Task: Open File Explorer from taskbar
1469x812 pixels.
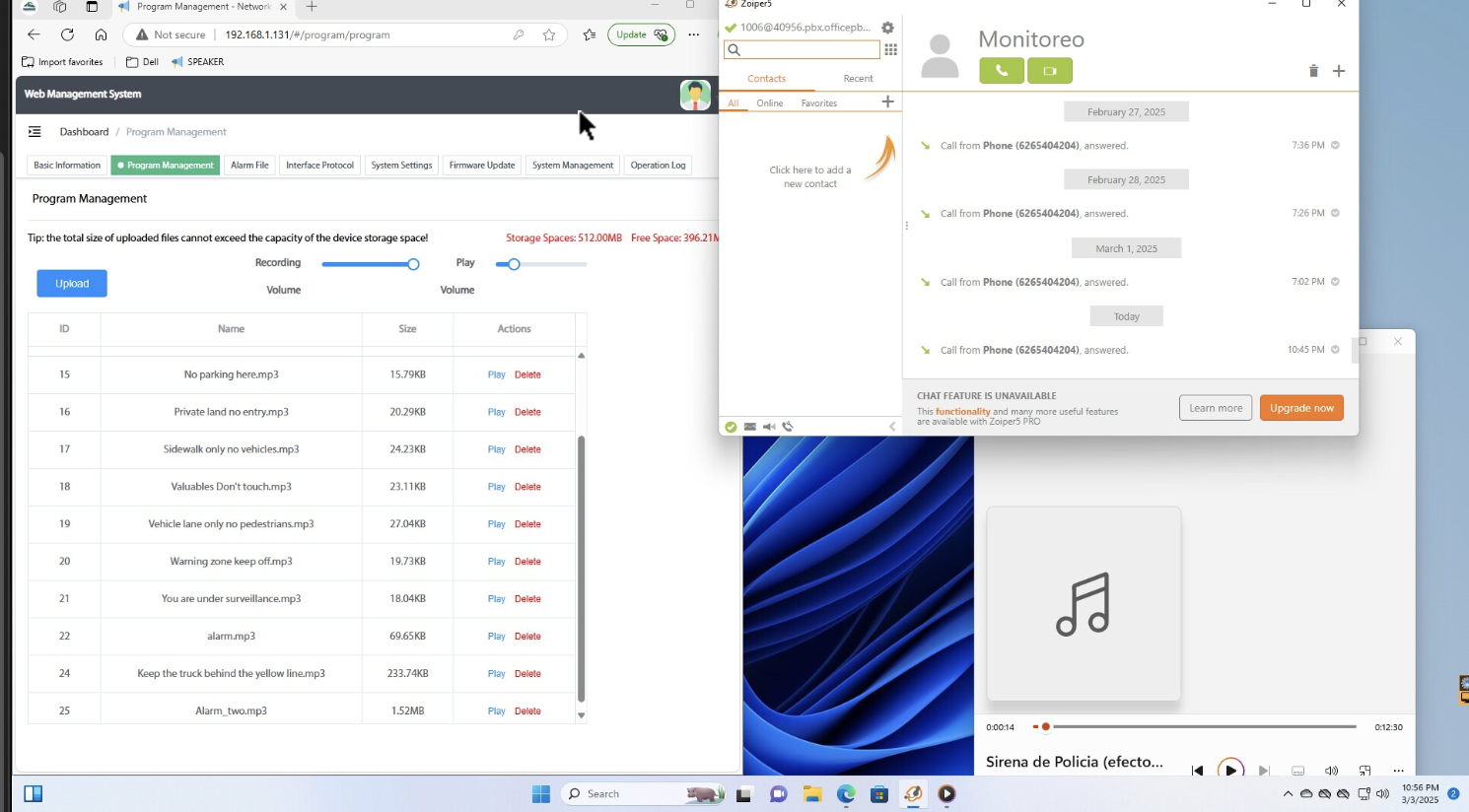Action: [x=812, y=794]
